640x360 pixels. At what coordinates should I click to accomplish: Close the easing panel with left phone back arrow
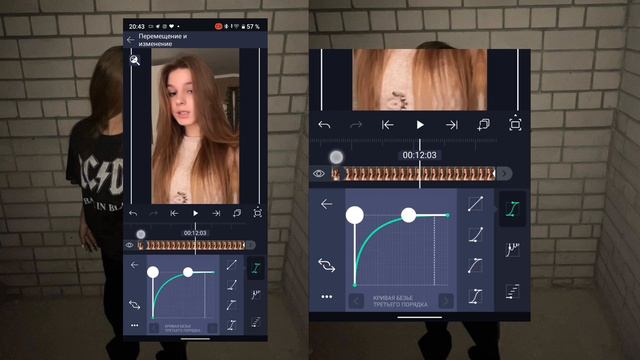134,265
